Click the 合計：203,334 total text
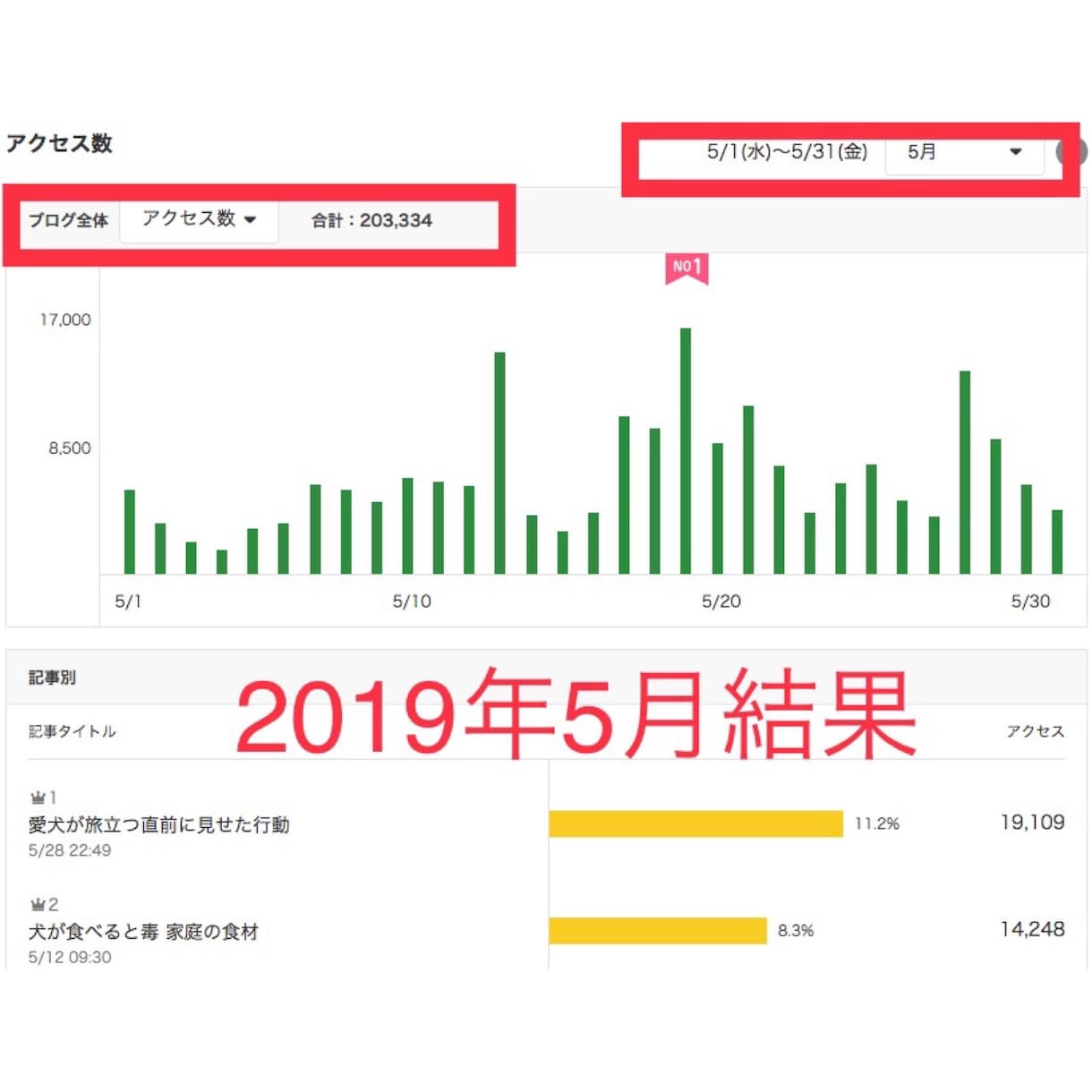 pyautogui.click(x=371, y=220)
